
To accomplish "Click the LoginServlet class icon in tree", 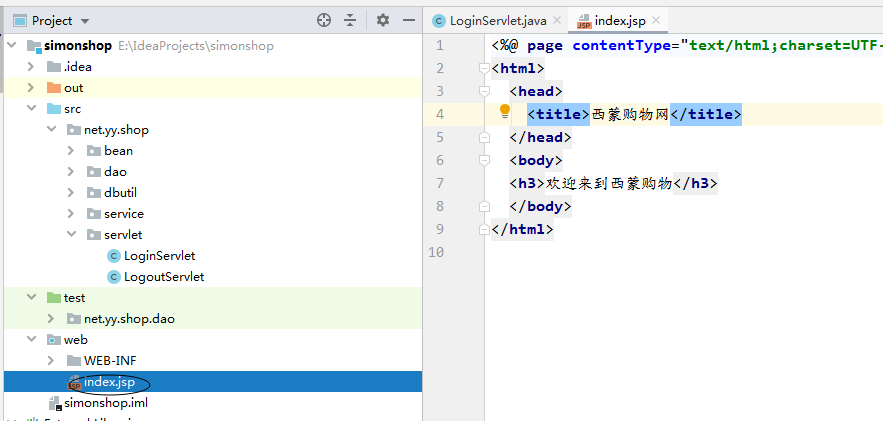I will click(114, 256).
